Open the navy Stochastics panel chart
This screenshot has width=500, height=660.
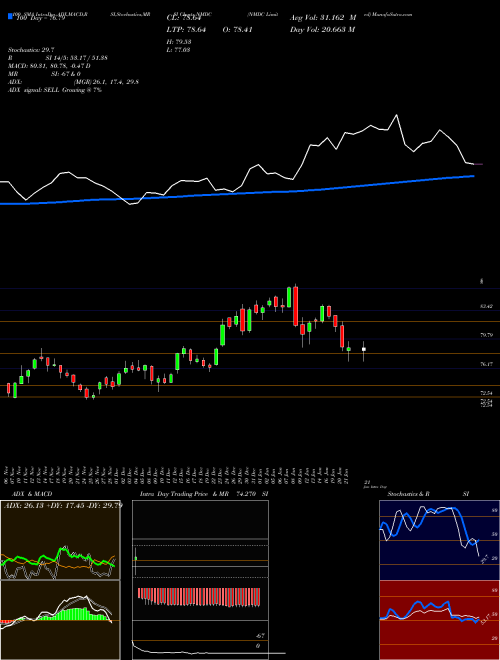439,540
